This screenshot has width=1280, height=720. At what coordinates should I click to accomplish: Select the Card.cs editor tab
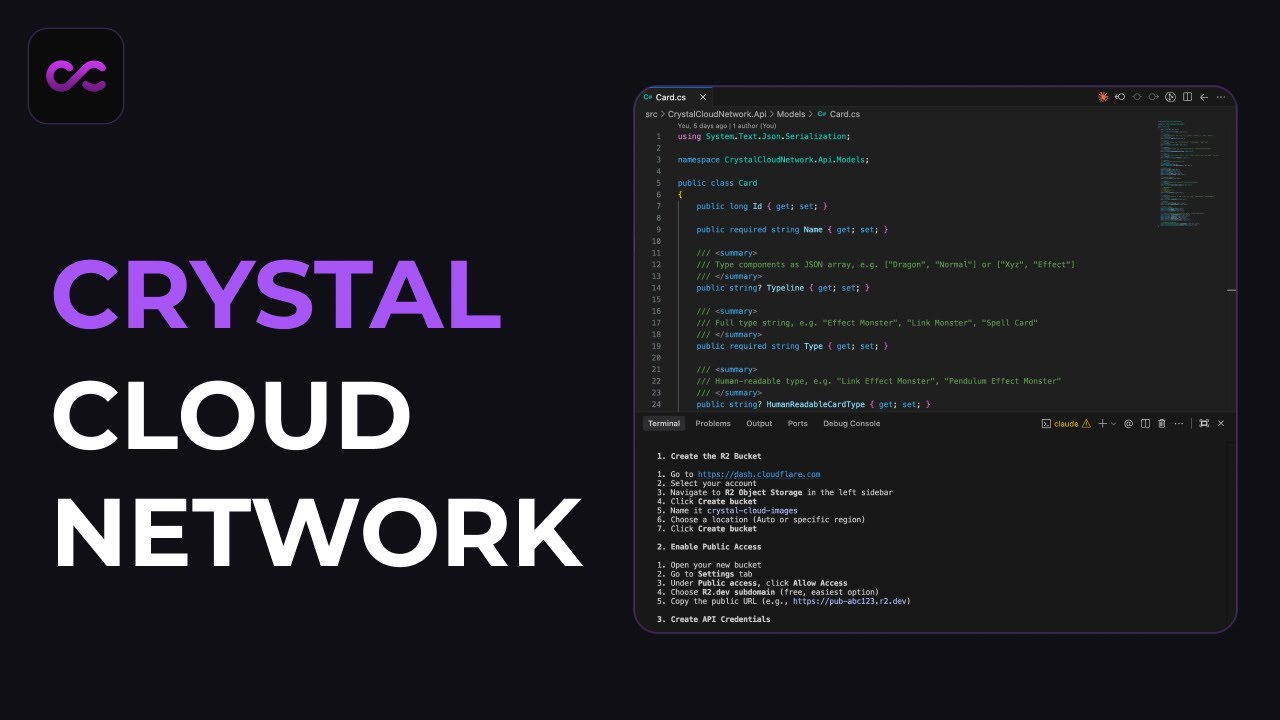pos(676,97)
